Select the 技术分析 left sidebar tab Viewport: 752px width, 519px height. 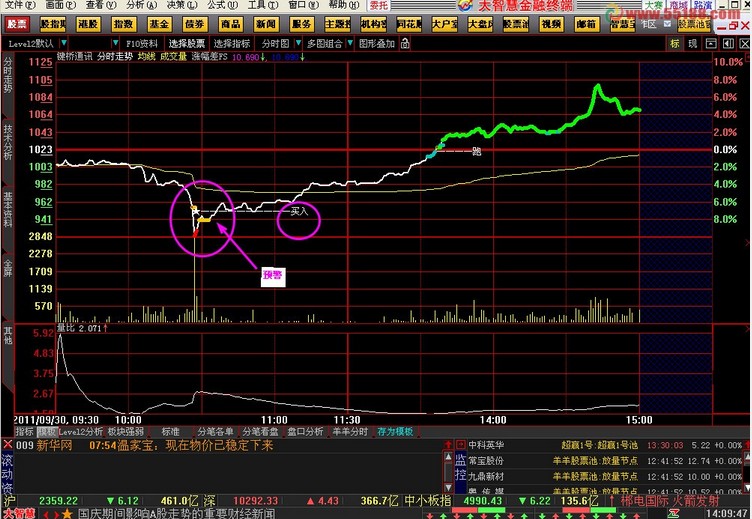click(7, 141)
